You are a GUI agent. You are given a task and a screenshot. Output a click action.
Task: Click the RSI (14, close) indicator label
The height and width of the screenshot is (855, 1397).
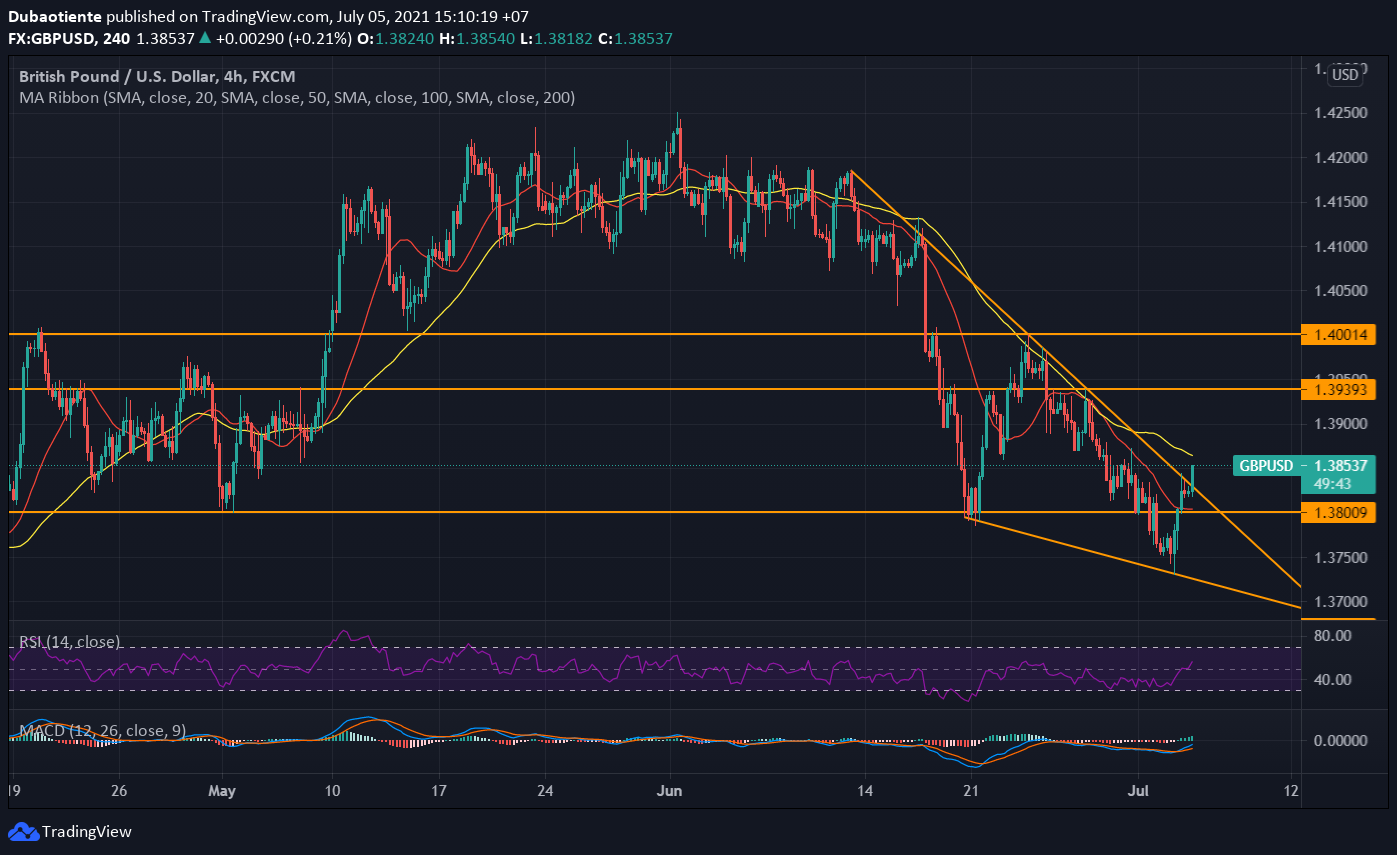[70, 641]
